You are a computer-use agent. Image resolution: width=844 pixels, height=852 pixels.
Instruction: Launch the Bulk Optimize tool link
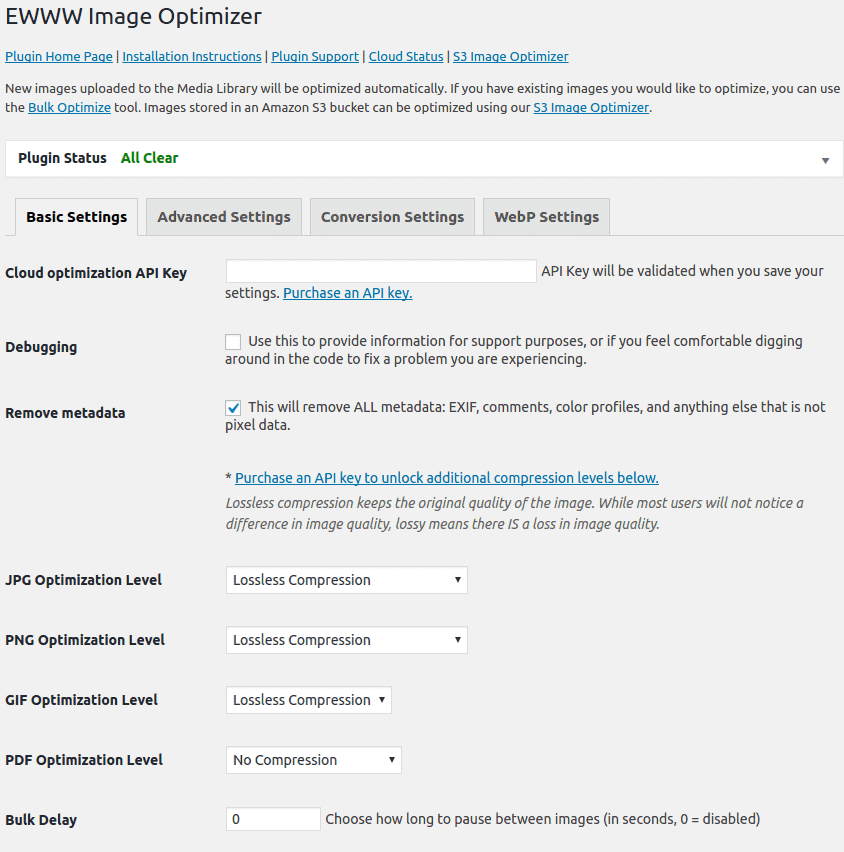(x=69, y=107)
